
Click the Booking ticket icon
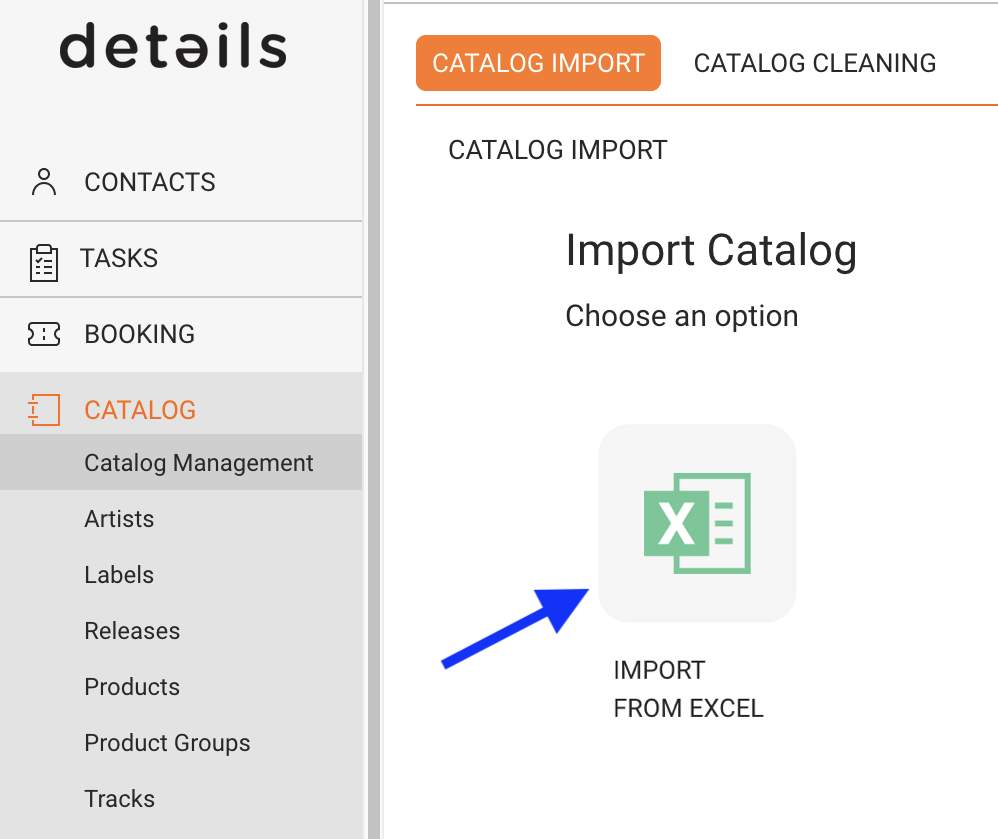pyautogui.click(x=43, y=334)
